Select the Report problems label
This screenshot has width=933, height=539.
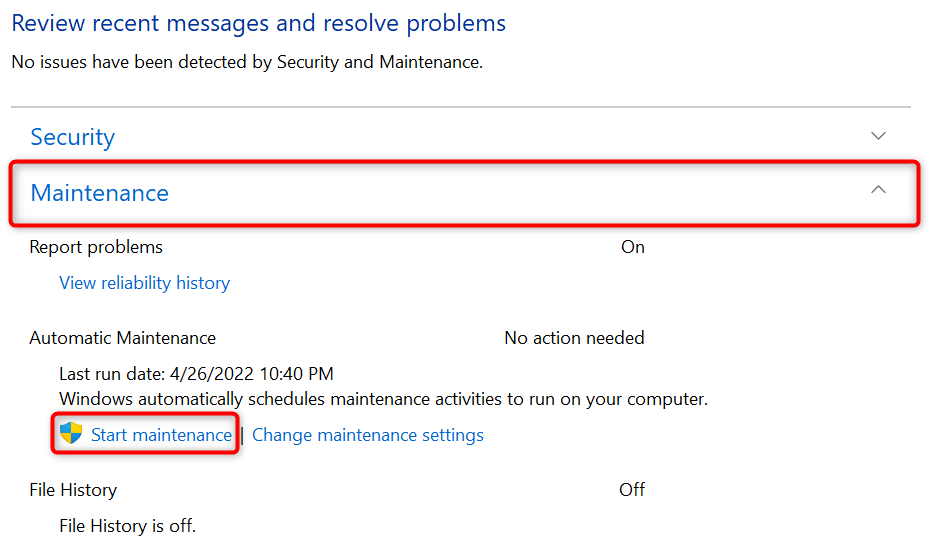coord(96,247)
